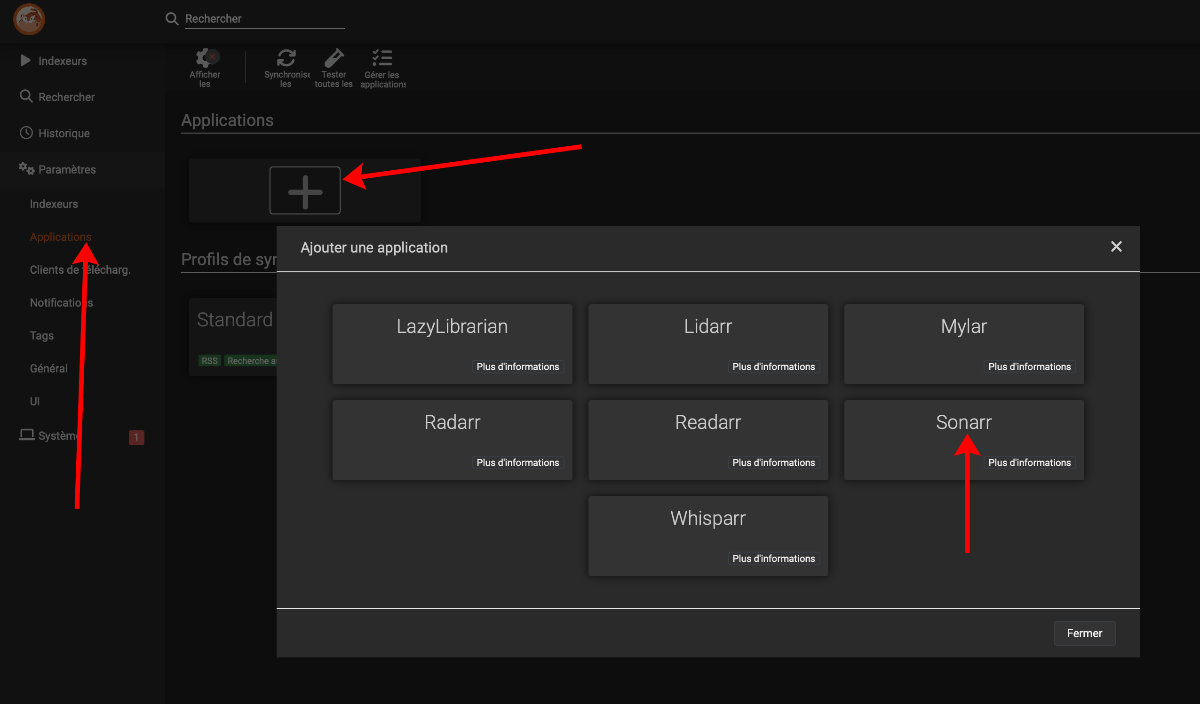
Task: Open Historique in the sidebar
Action: (x=64, y=134)
